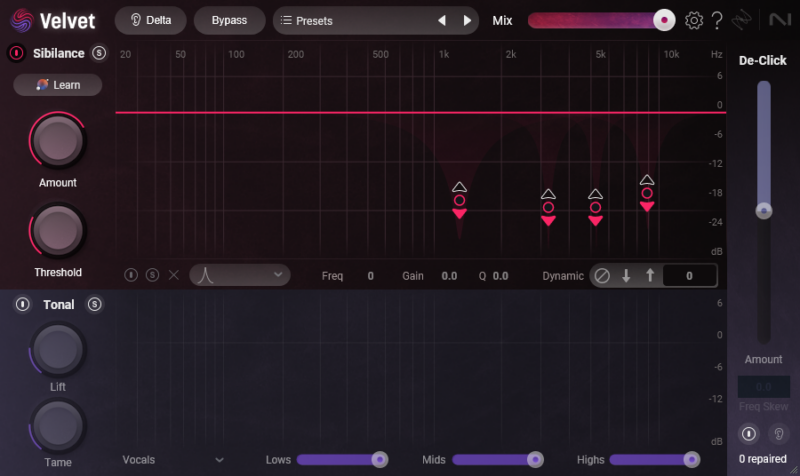Select the band node near 3k

pos(548,207)
